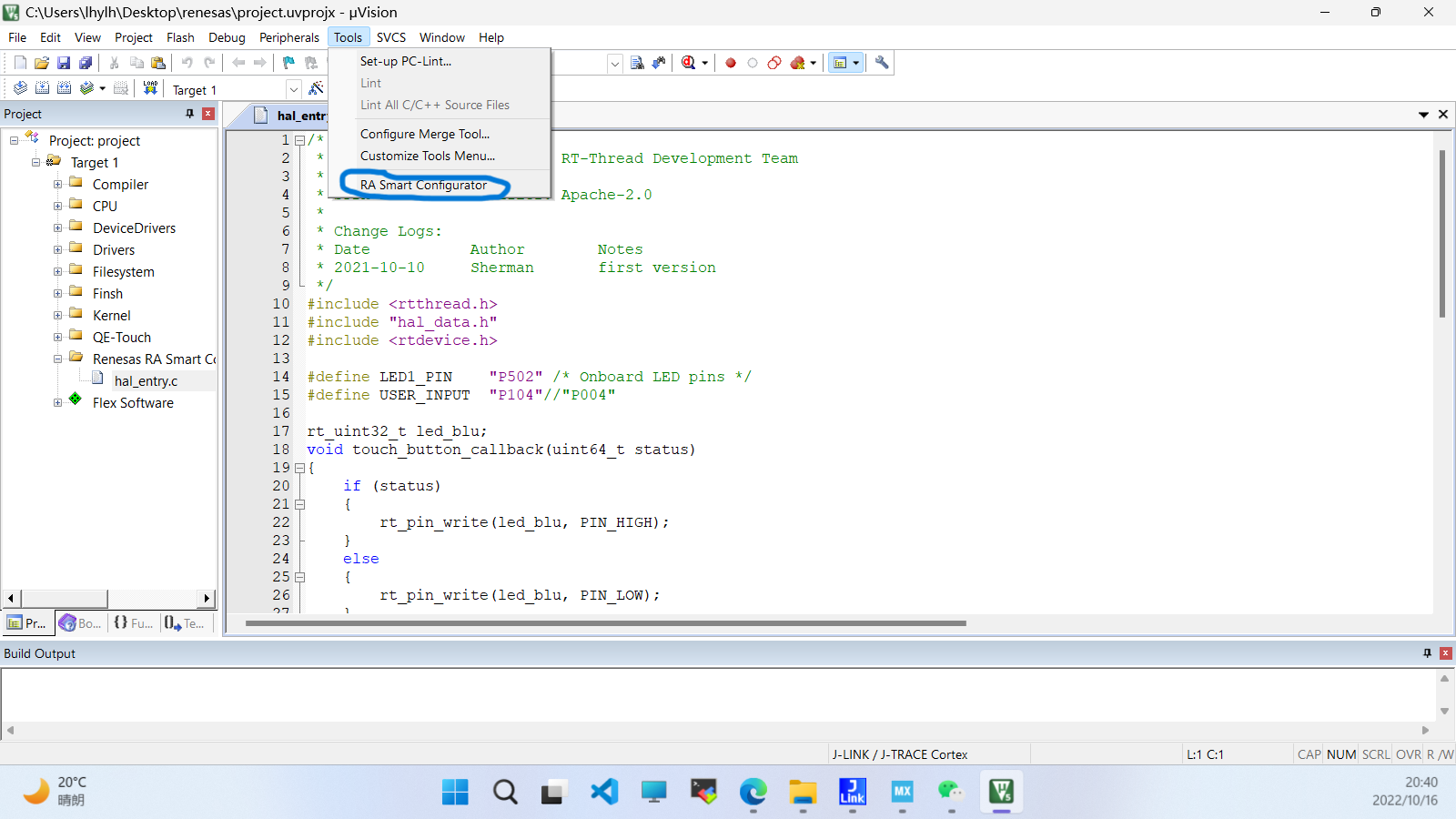This screenshot has height=819, width=1456.
Task: Open the Configuration wrench icon
Action: pos(882,63)
